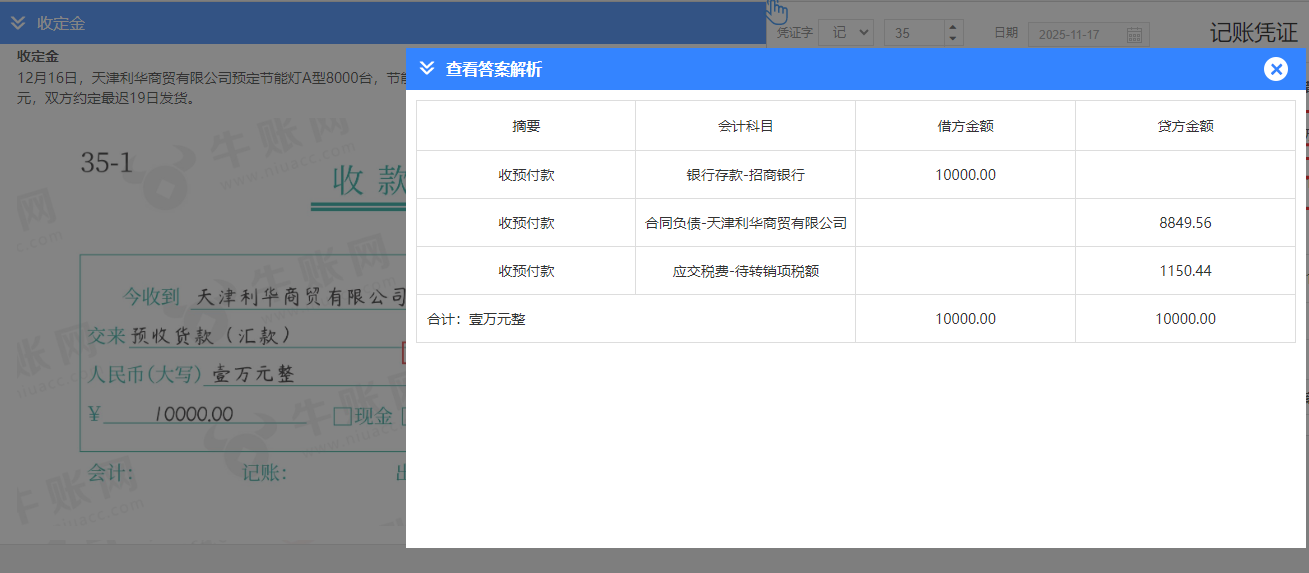This screenshot has width=1309, height=573.
Task: Click the credit amount 8849.56 cell
Action: (x=1185, y=223)
